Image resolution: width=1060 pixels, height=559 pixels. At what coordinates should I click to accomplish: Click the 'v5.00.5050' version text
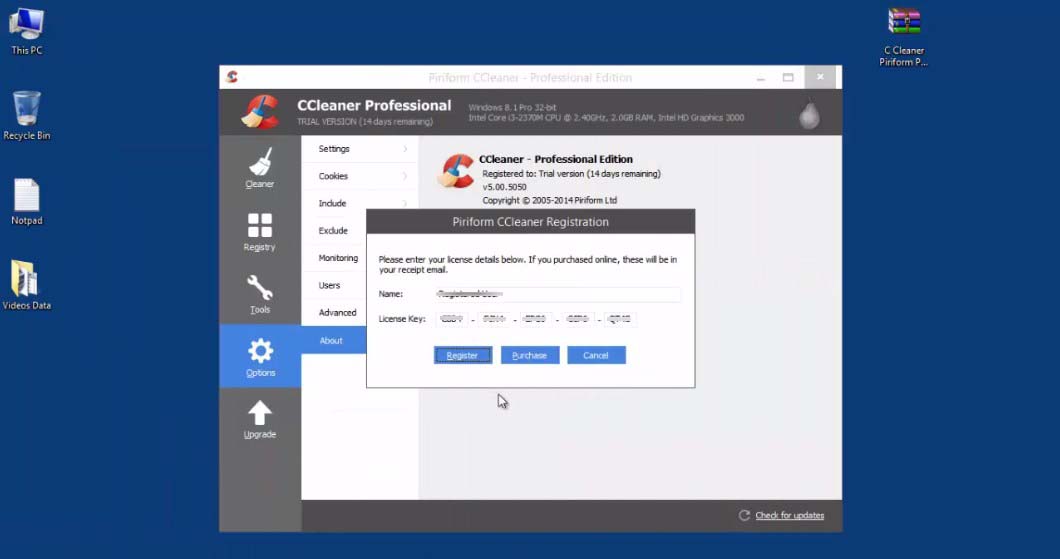coord(504,187)
